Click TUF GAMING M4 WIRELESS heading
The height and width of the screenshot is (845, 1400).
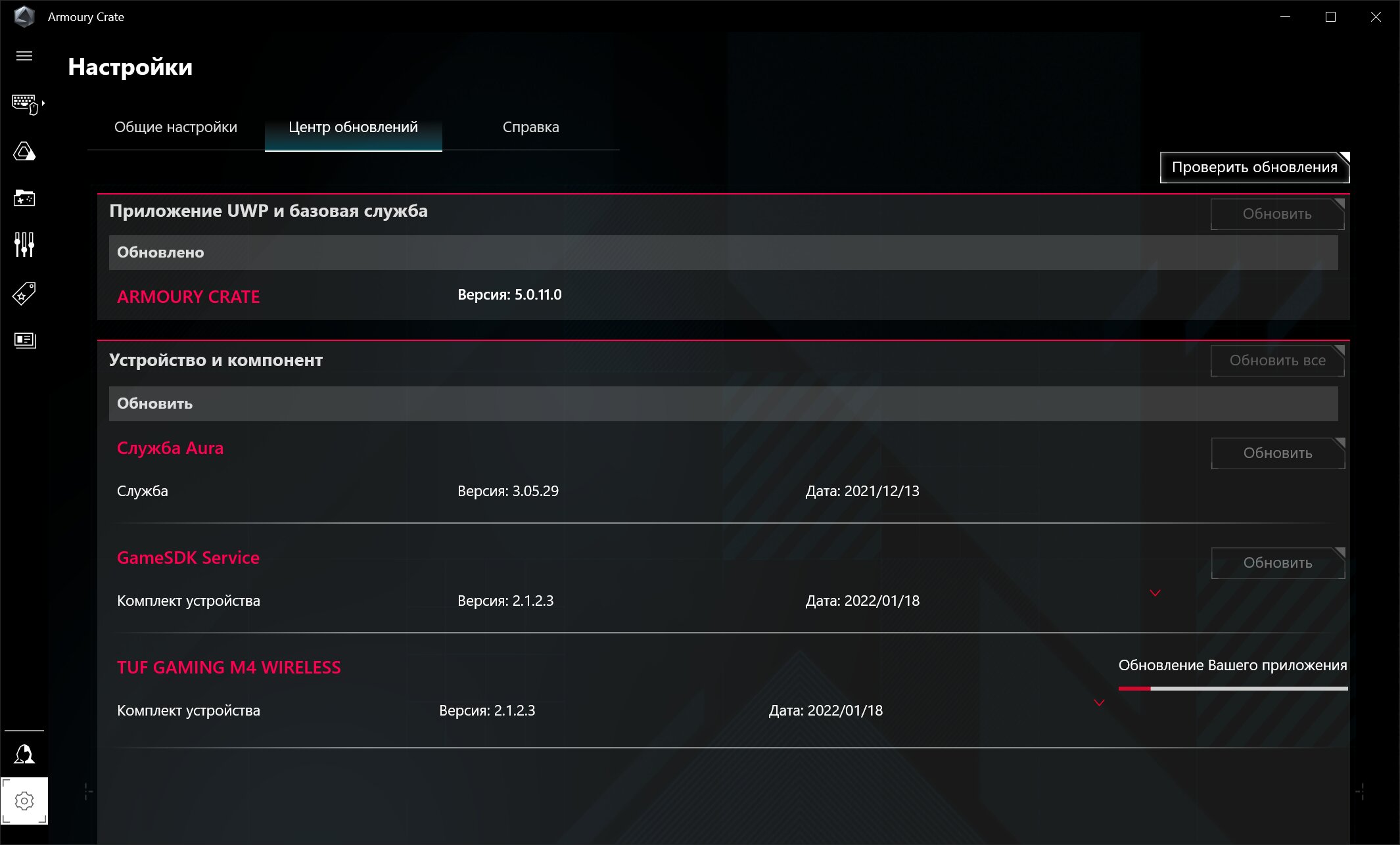pyautogui.click(x=229, y=668)
